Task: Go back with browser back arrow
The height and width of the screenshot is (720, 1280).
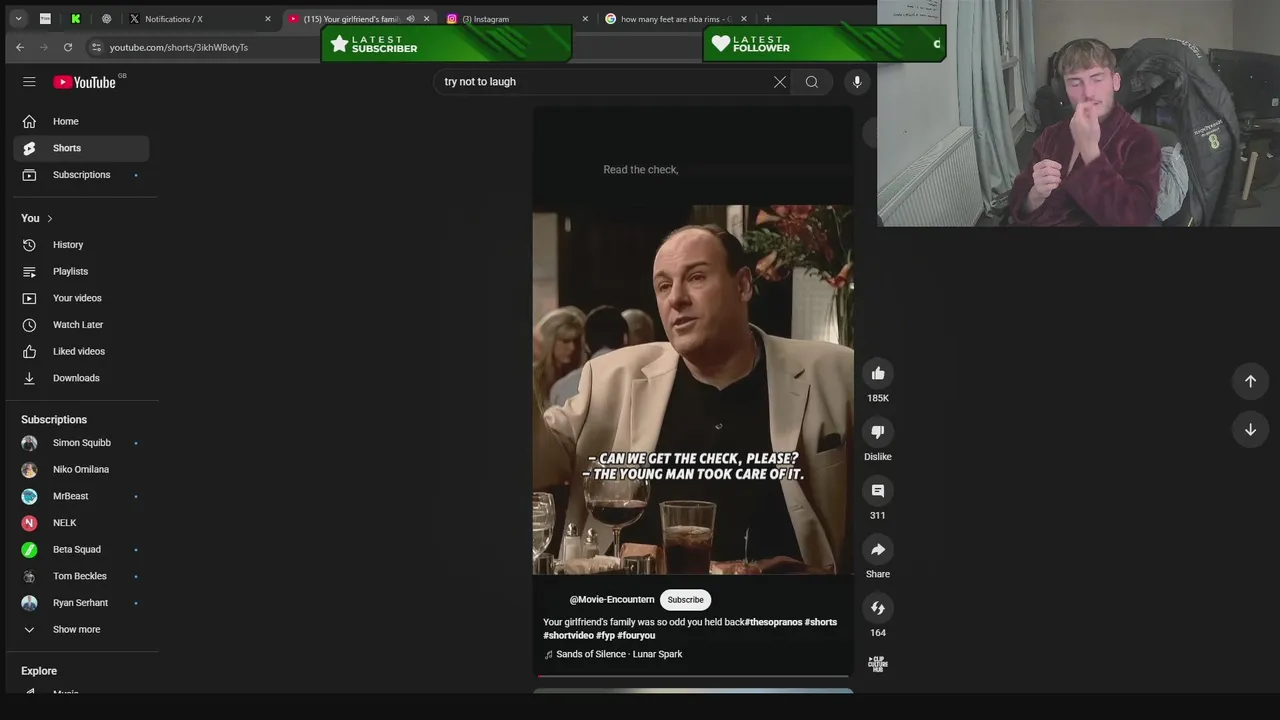Action: pos(19,47)
